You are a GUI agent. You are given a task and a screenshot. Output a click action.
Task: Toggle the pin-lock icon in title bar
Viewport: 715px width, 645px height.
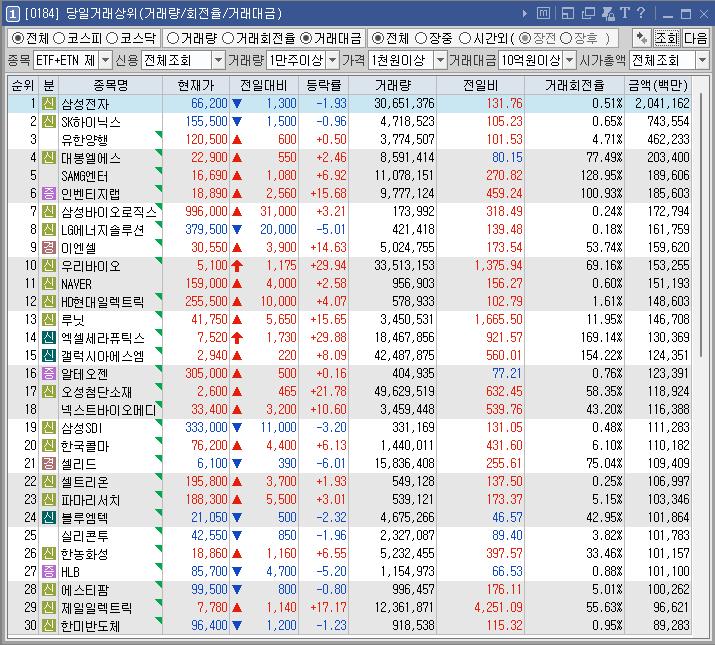[608, 14]
